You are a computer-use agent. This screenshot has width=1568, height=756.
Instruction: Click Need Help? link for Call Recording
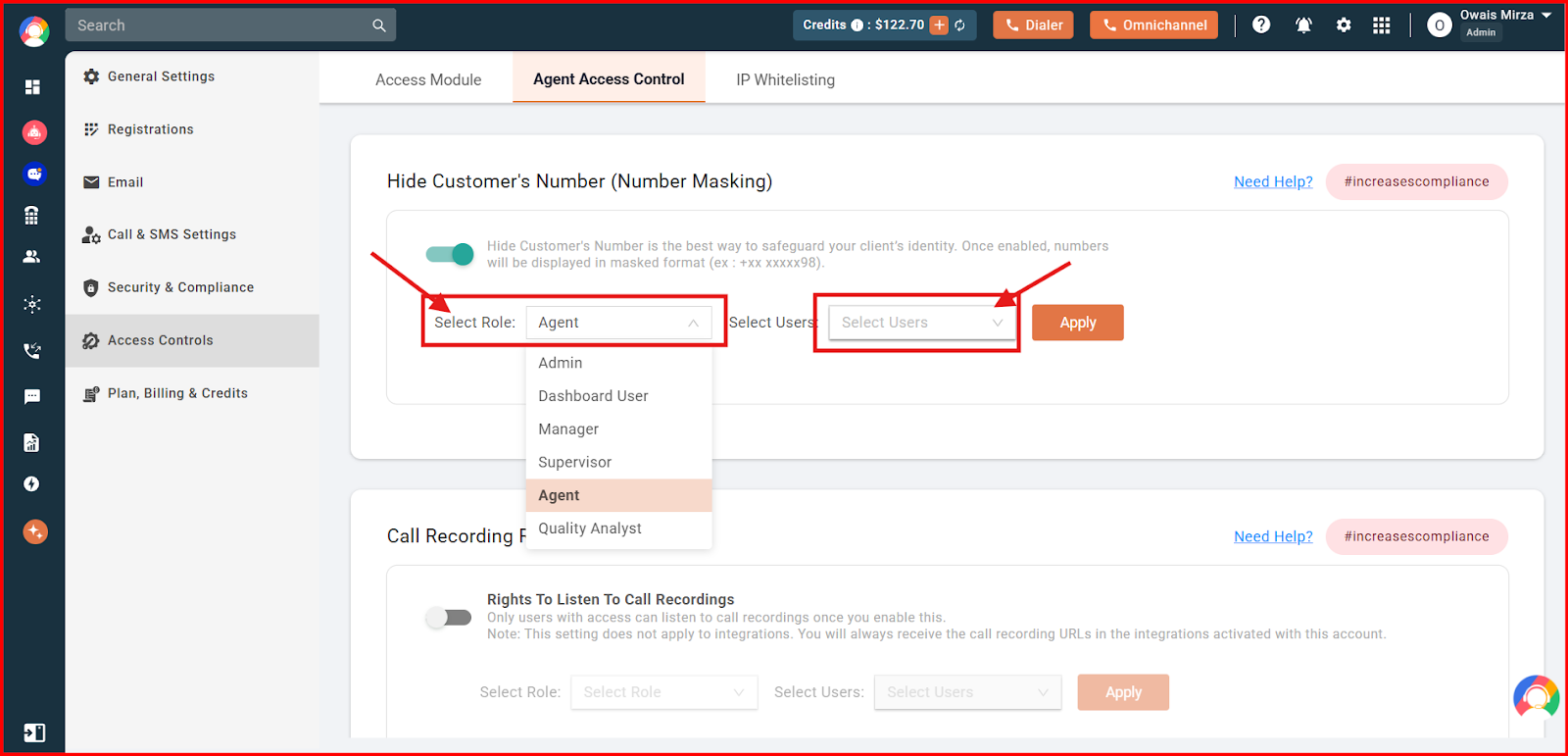[1273, 536]
